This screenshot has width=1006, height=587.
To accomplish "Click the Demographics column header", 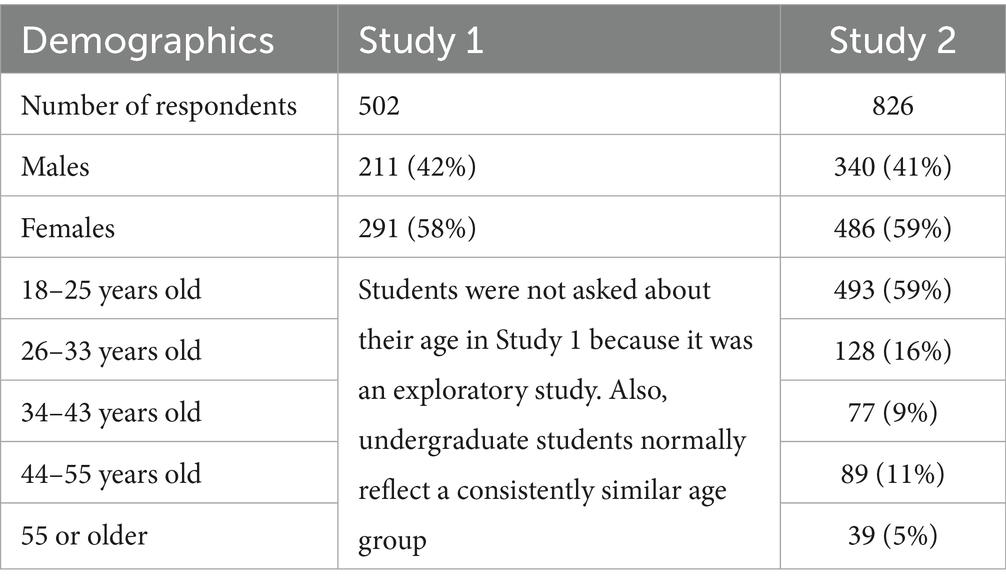I will (148, 41).
